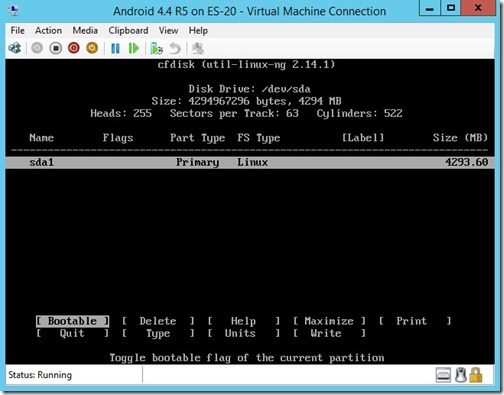
Task: Click the mouse status icon
Action: pos(461,375)
